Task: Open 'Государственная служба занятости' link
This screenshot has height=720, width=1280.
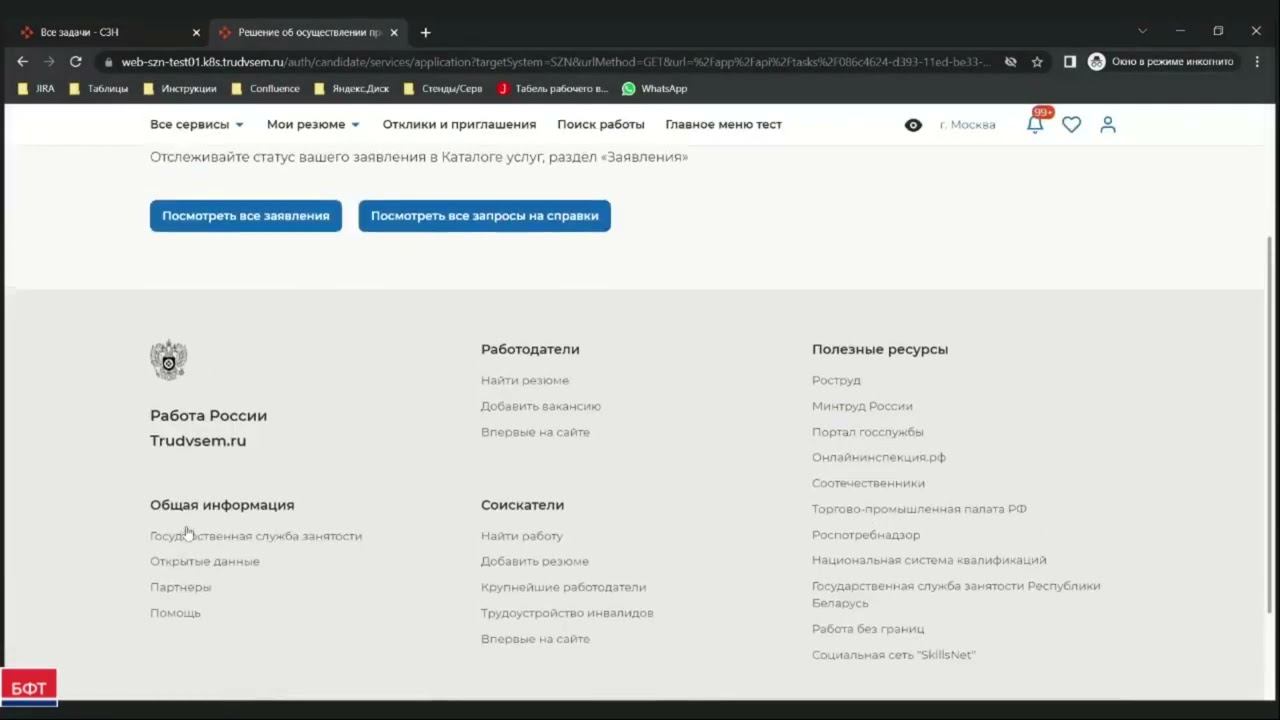Action: pyautogui.click(x=256, y=536)
